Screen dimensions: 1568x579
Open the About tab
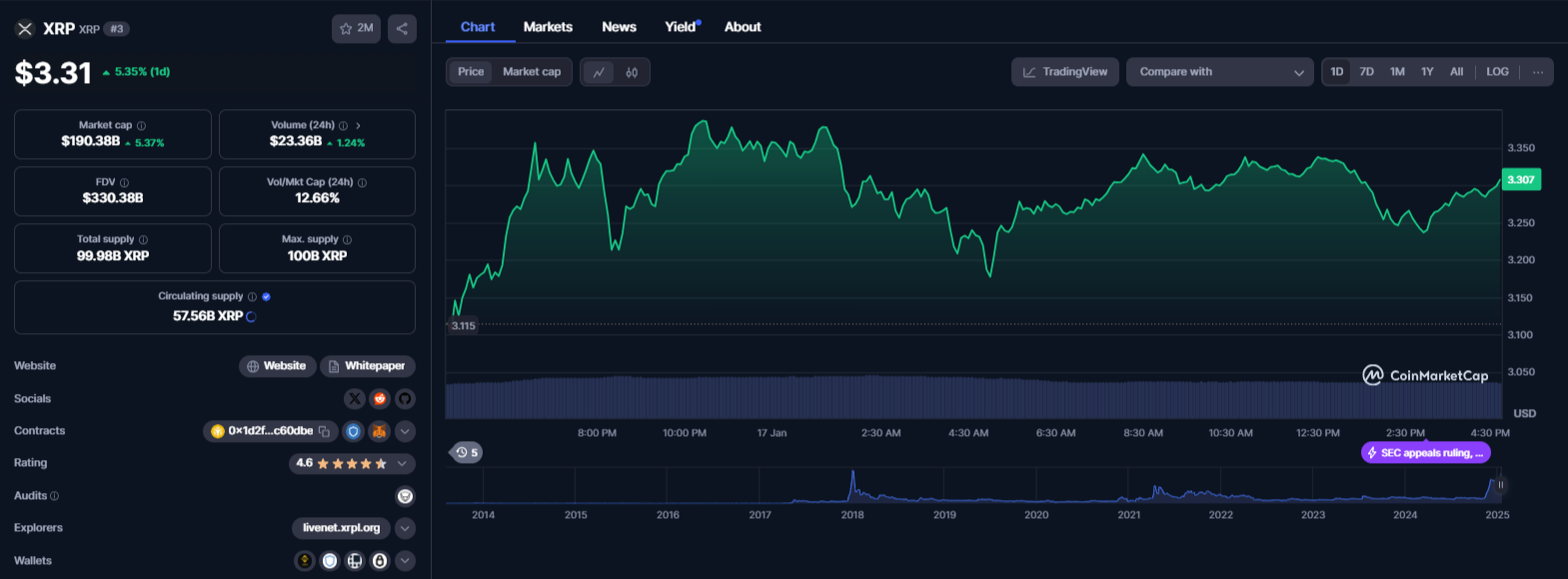tap(743, 27)
